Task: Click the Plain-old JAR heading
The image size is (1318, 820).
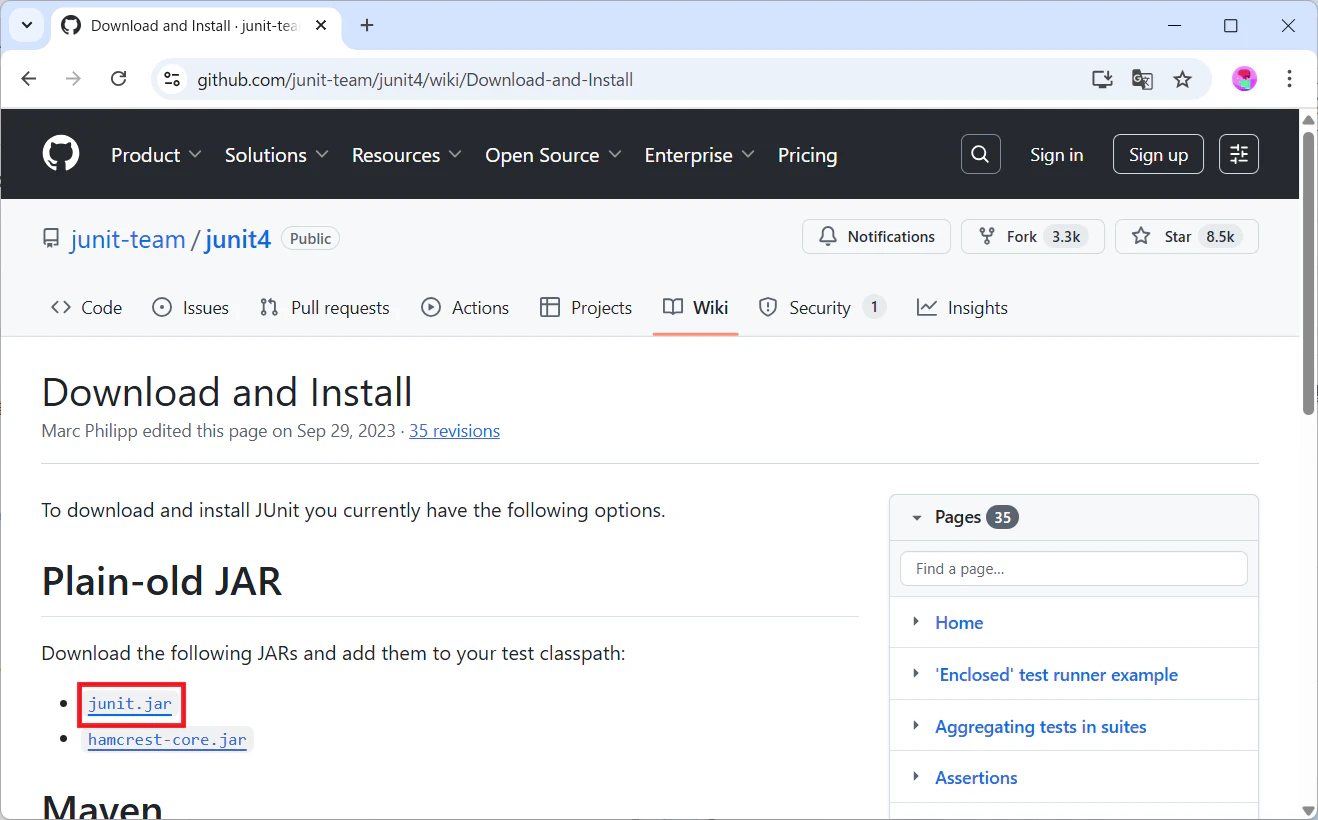Action: click(162, 582)
